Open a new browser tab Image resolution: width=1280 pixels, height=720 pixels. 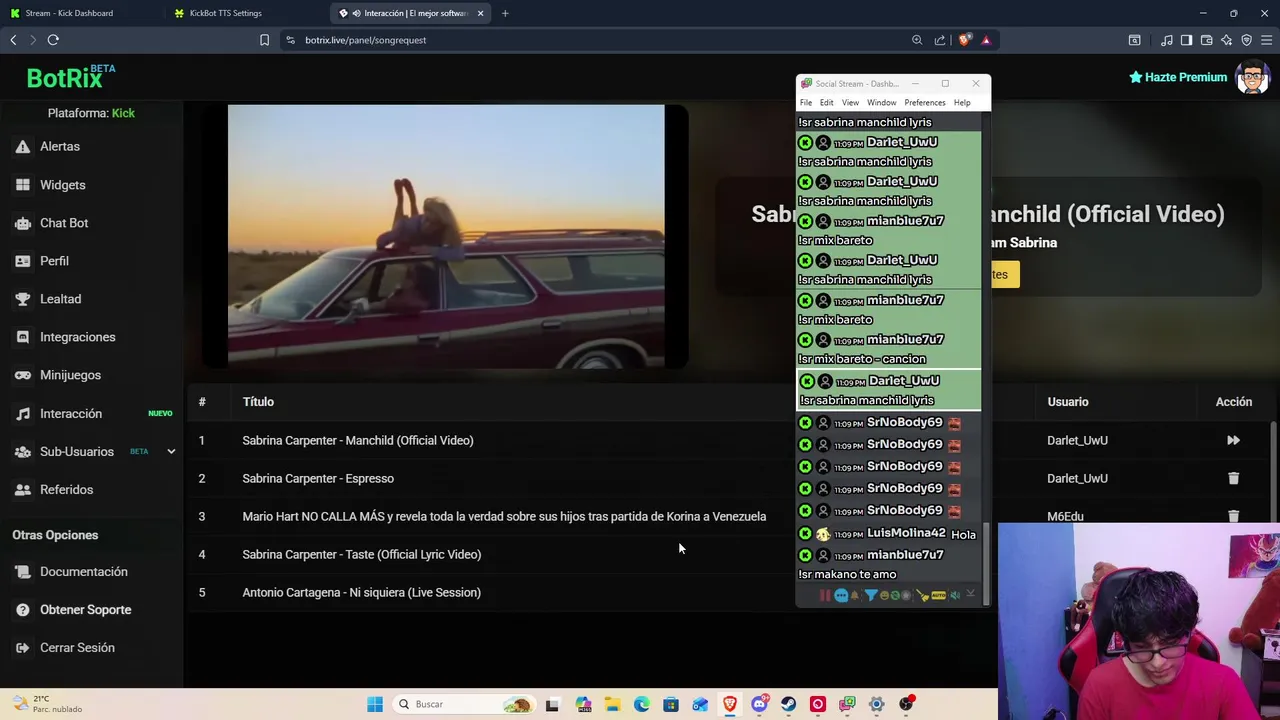pyautogui.click(x=505, y=13)
